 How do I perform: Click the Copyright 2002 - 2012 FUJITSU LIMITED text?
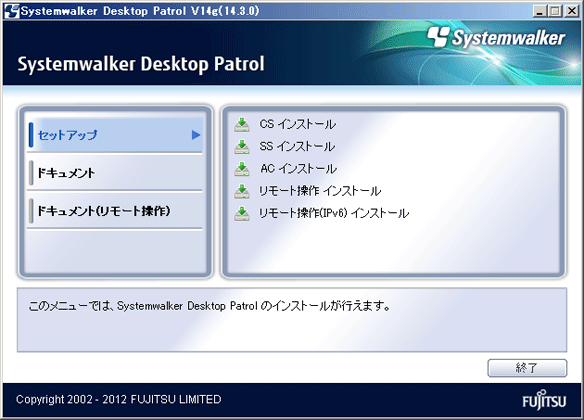(118, 400)
